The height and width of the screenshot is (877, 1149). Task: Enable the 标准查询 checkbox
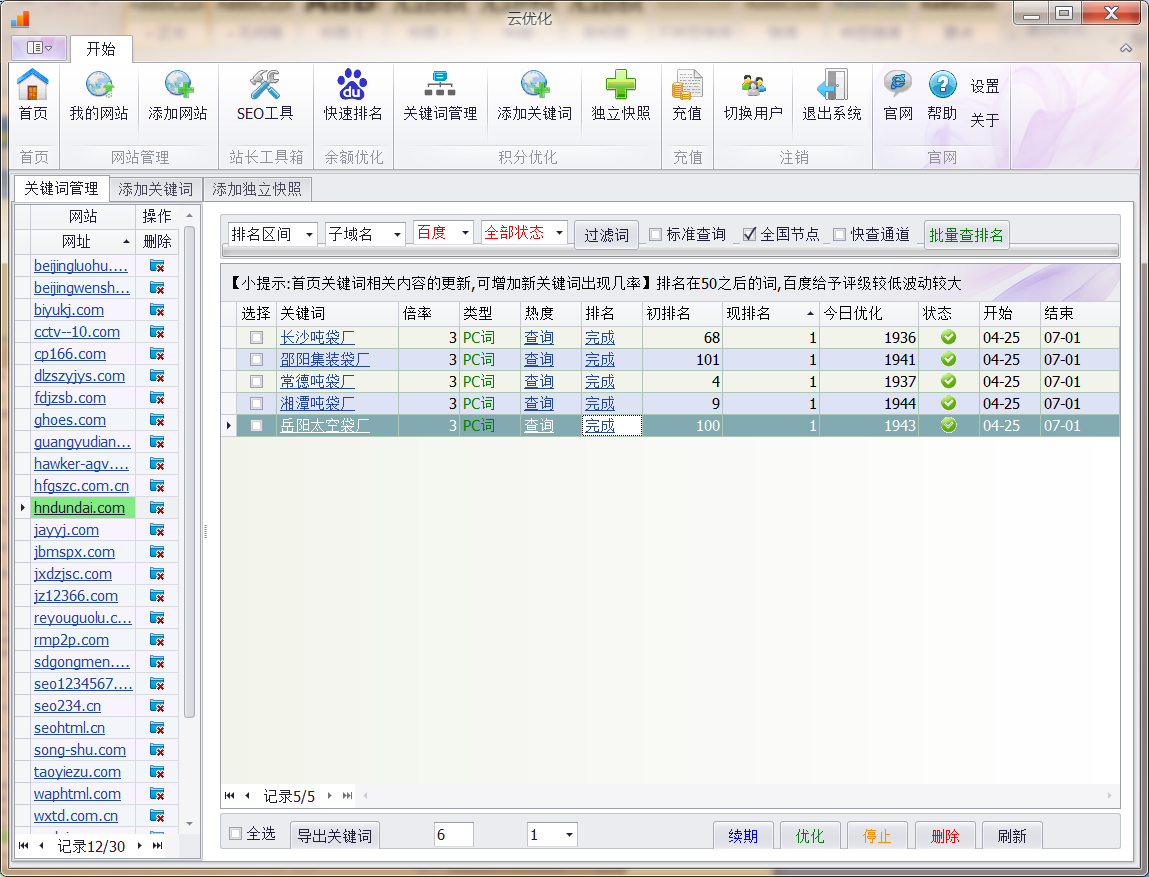coord(657,233)
